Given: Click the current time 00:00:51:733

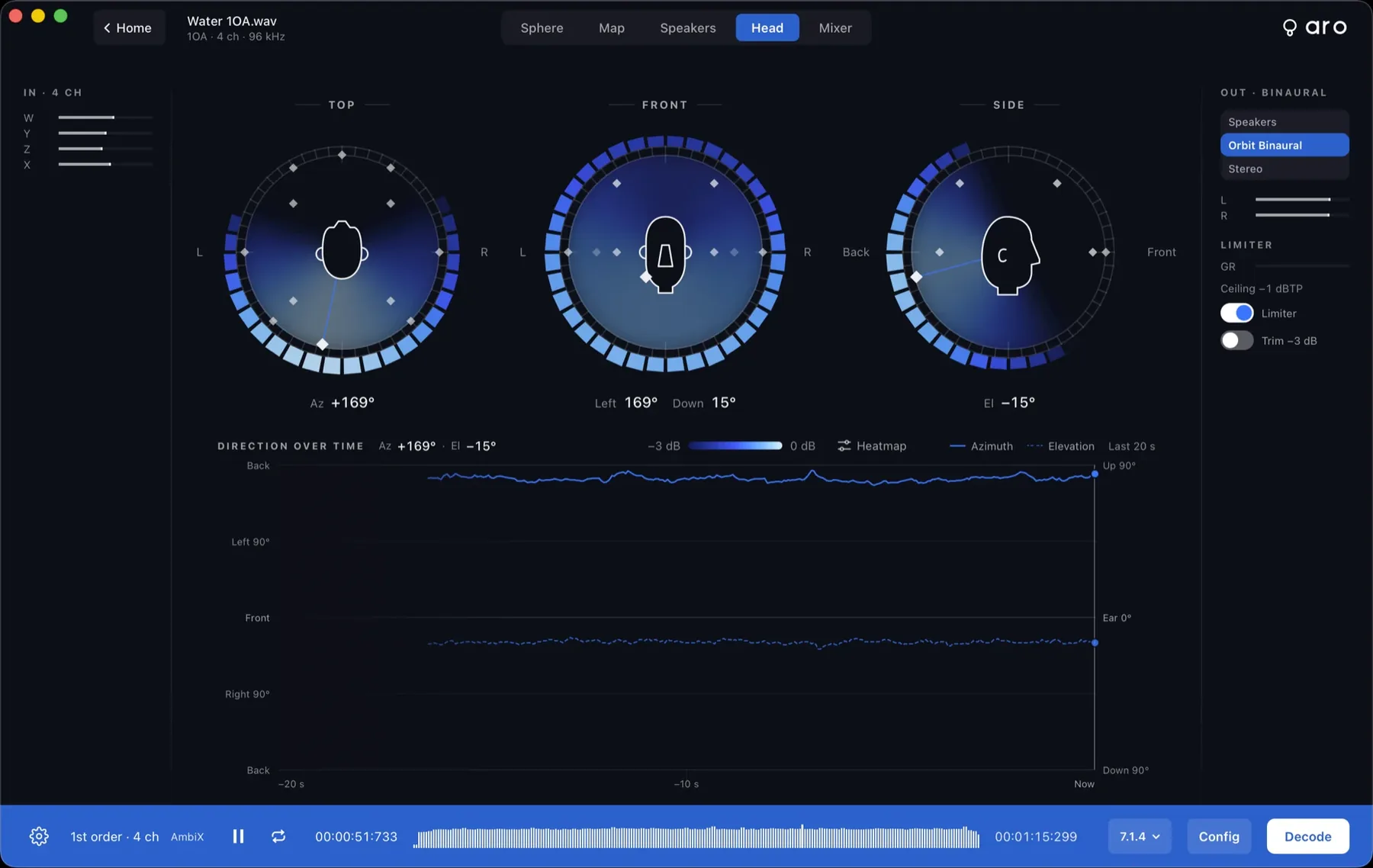Looking at the screenshot, I should 356,837.
